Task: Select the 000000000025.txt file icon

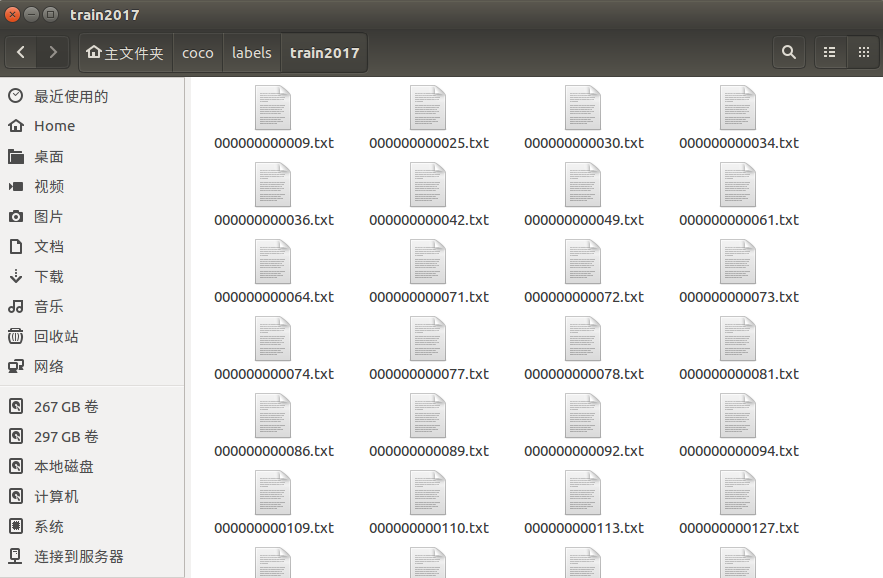Action: (428, 108)
